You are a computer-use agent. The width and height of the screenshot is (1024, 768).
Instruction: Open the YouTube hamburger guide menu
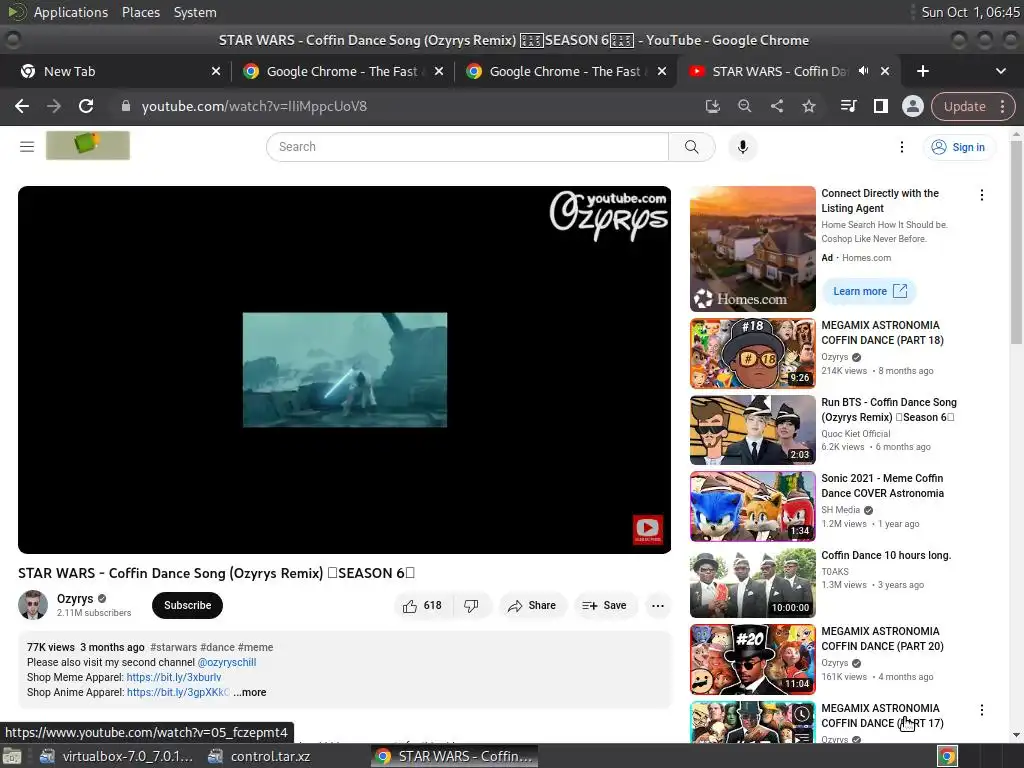click(27, 147)
